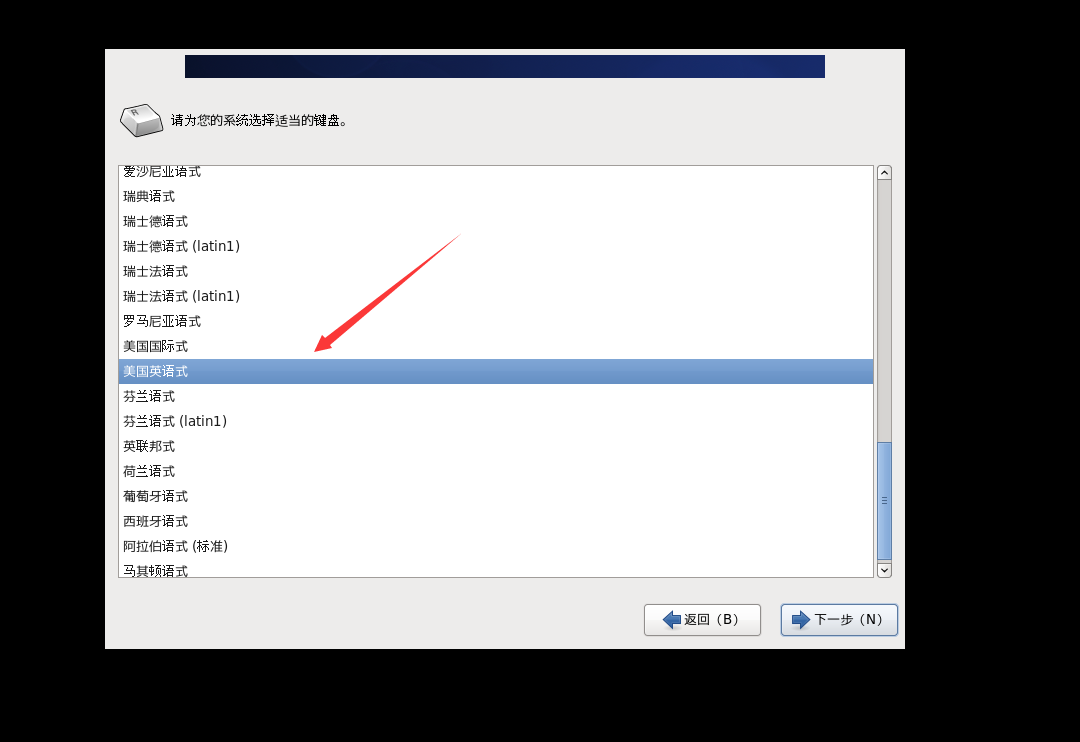Screen dimensions: 1080x742
Task: Click the blue next arrow icon
Action: tap(801, 619)
